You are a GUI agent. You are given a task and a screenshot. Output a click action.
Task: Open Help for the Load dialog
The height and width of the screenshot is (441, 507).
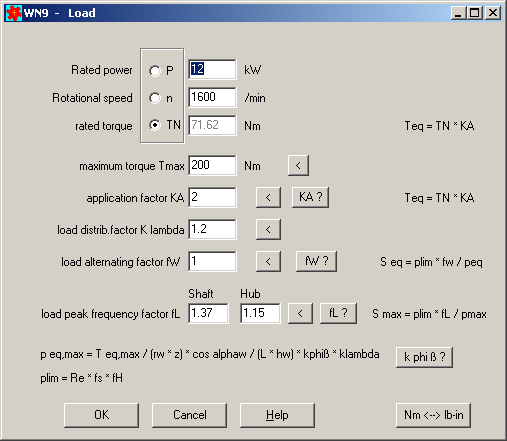(277, 415)
